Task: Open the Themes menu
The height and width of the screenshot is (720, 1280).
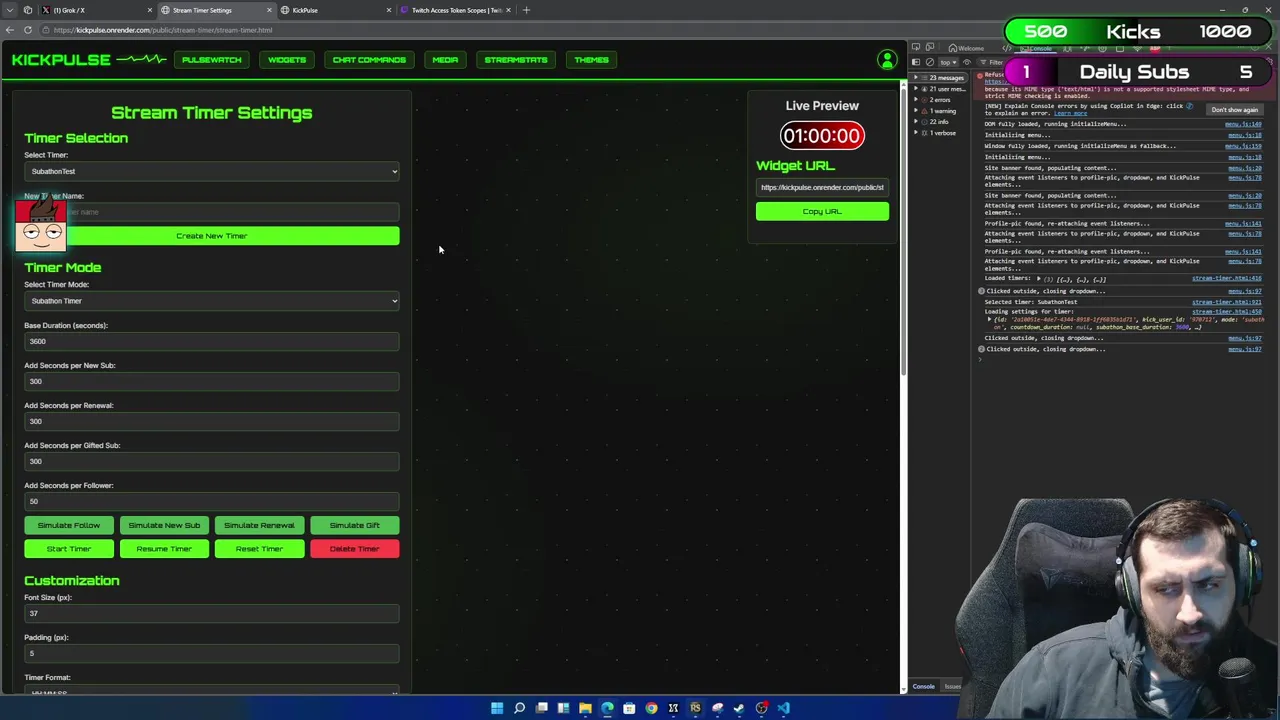Action: 591,60
